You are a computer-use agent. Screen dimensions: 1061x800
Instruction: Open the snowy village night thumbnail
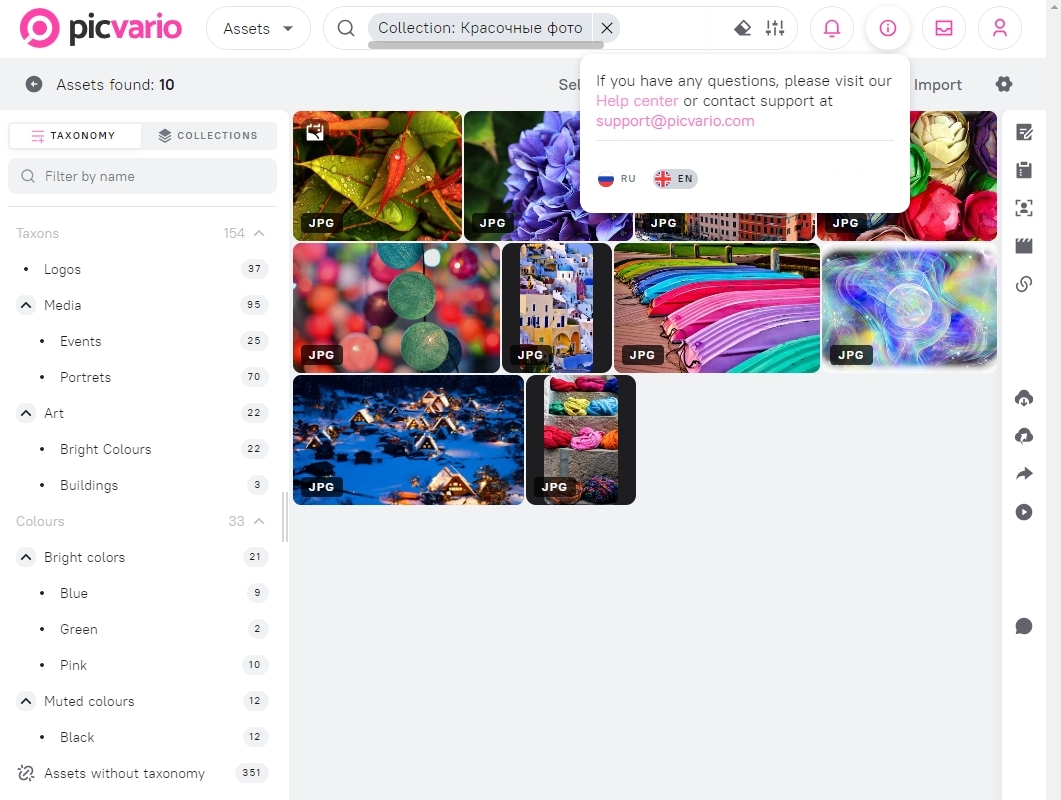pyautogui.click(x=409, y=440)
